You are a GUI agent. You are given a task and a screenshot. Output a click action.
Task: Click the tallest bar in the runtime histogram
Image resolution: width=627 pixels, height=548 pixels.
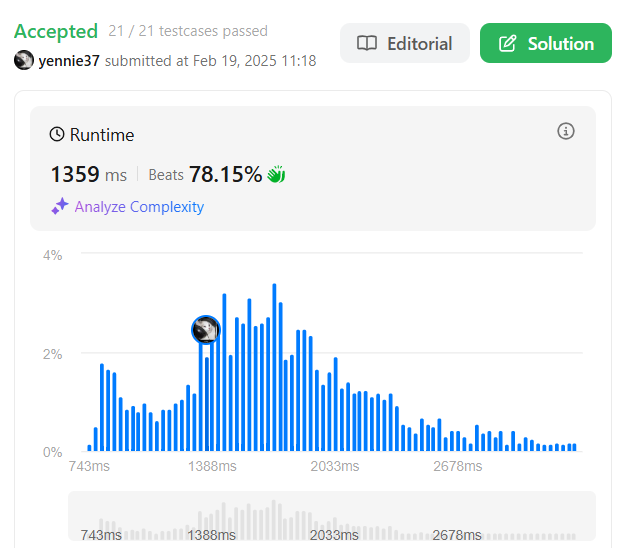click(x=274, y=367)
